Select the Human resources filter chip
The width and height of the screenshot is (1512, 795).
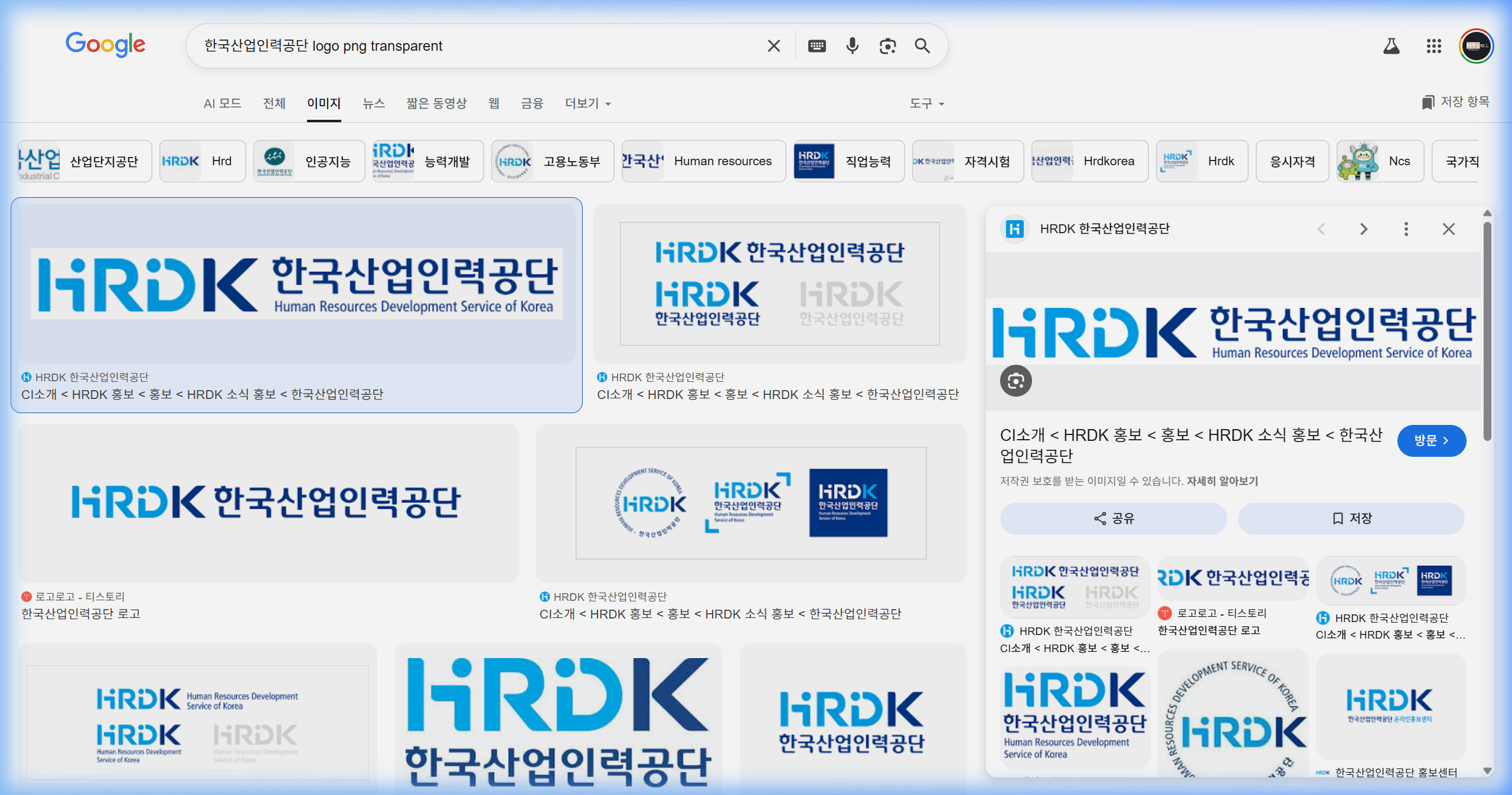pyautogui.click(x=704, y=161)
